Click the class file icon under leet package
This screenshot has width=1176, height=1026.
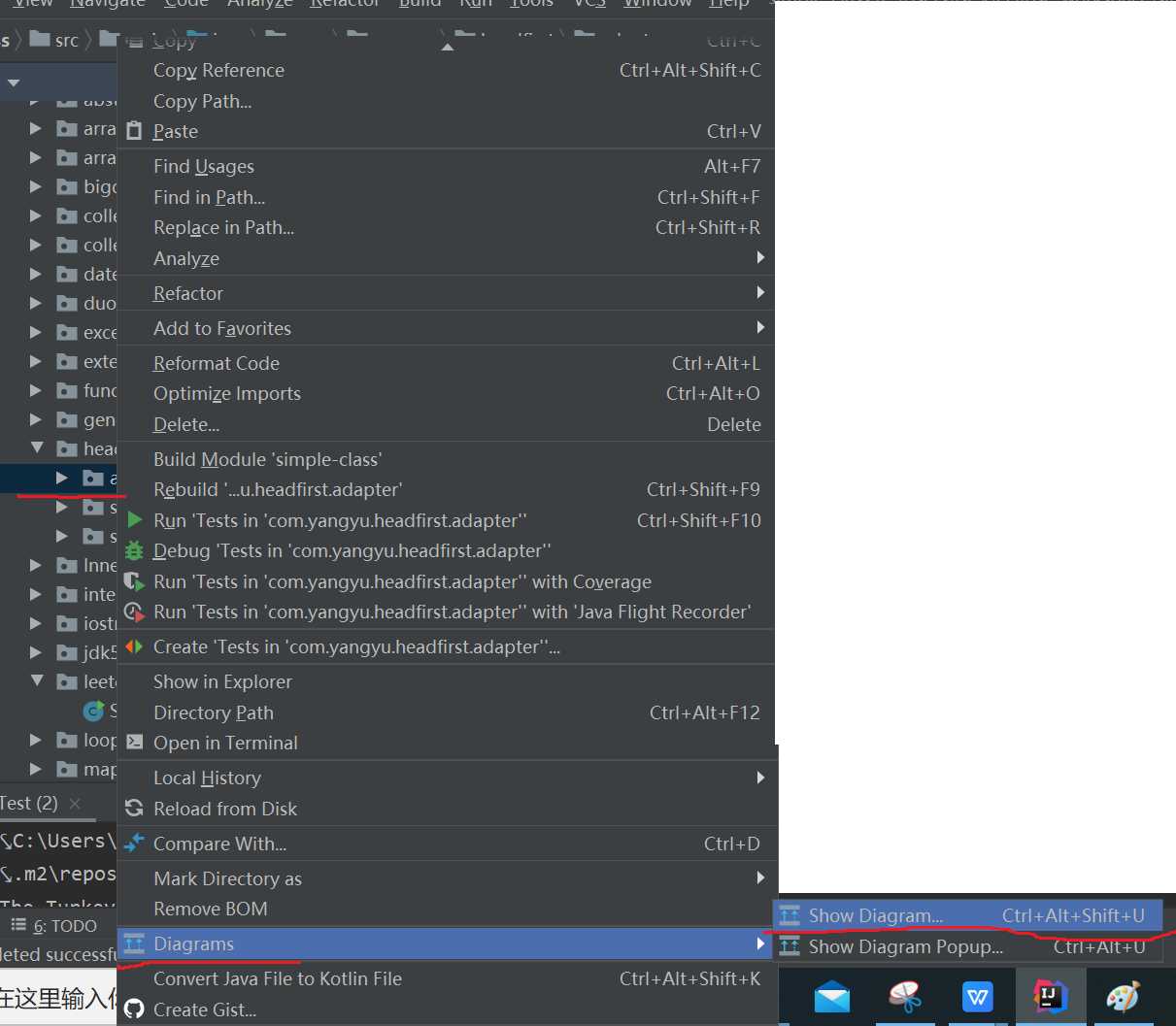(94, 711)
